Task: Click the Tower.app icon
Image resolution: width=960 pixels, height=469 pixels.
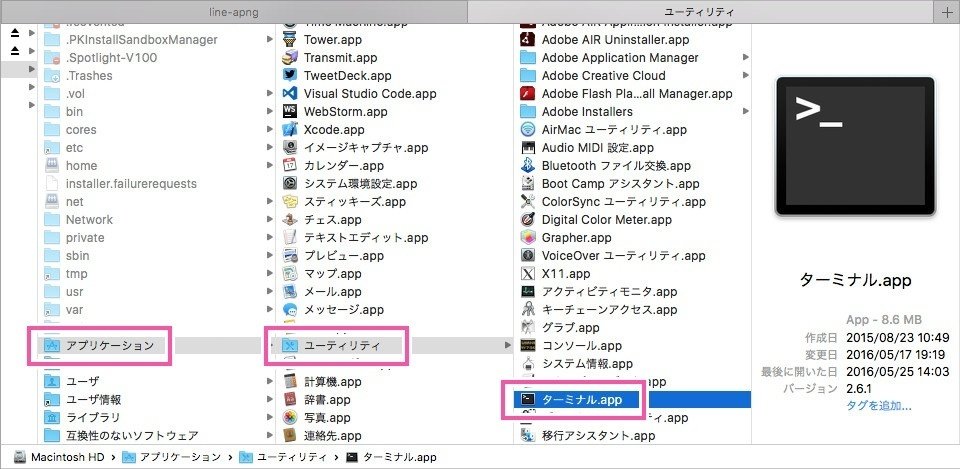Action: pos(290,40)
